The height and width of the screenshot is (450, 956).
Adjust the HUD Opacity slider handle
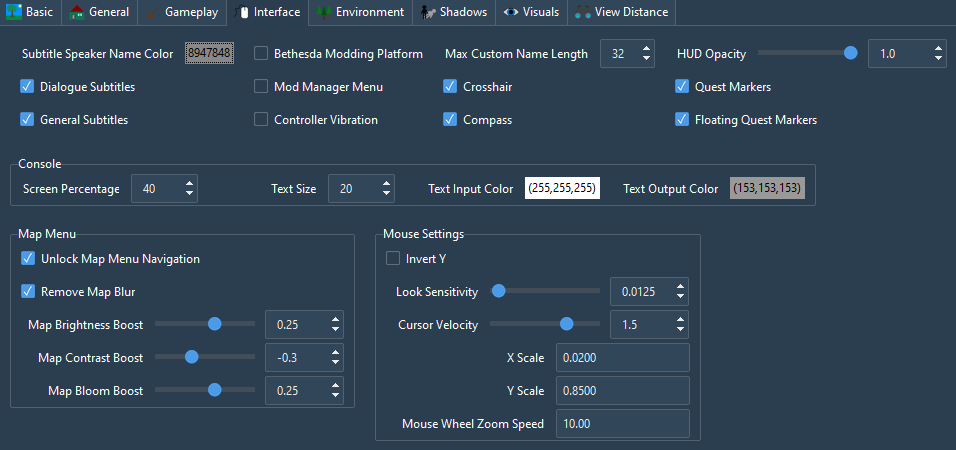pos(851,54)
